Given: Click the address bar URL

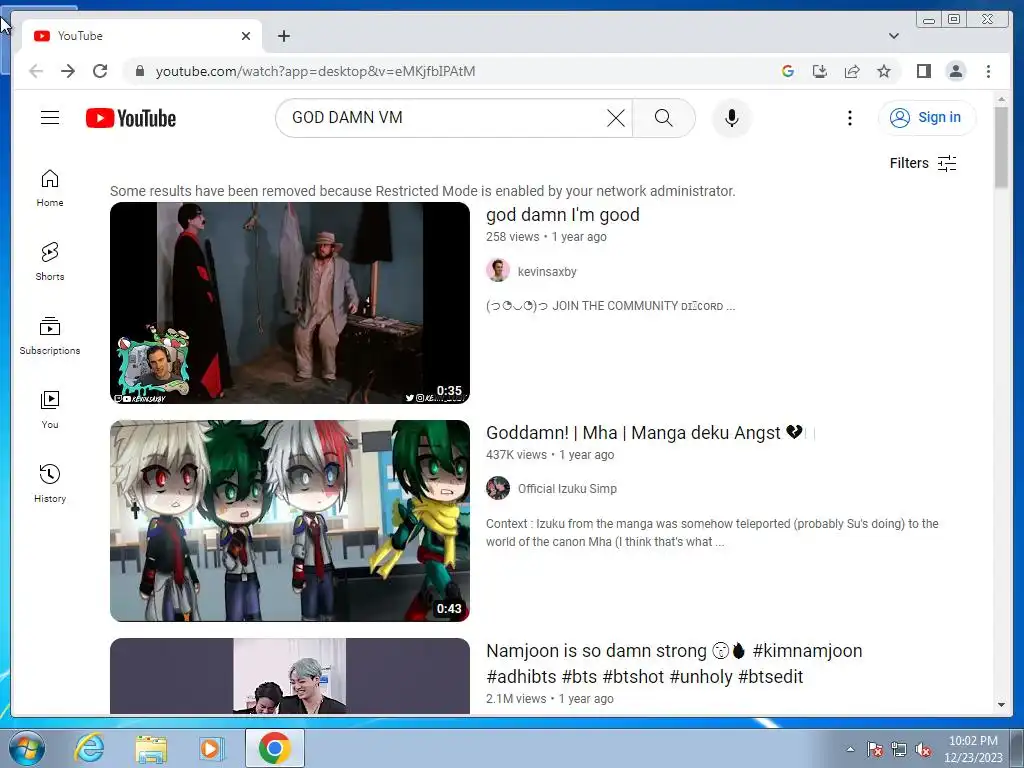Looking at the screenshot, I should (315, 71).
